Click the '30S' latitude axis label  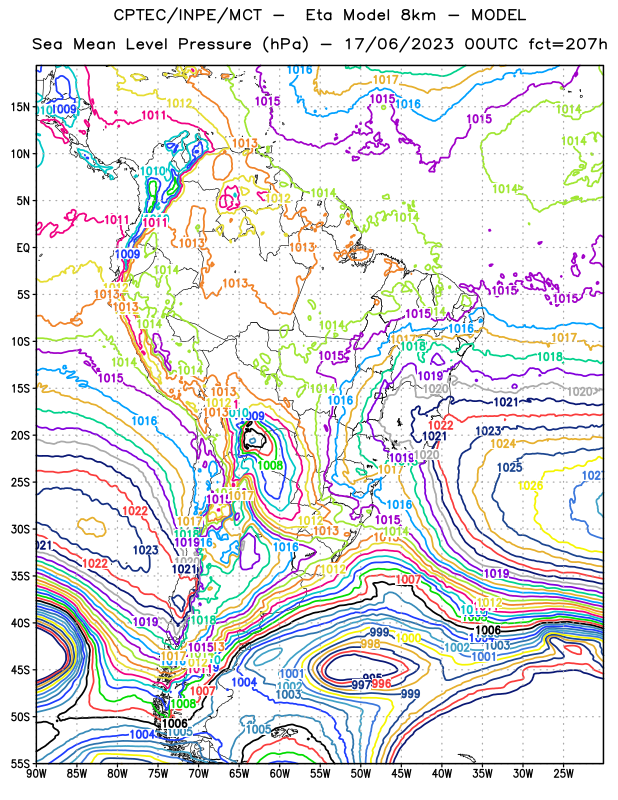point(21,529)
